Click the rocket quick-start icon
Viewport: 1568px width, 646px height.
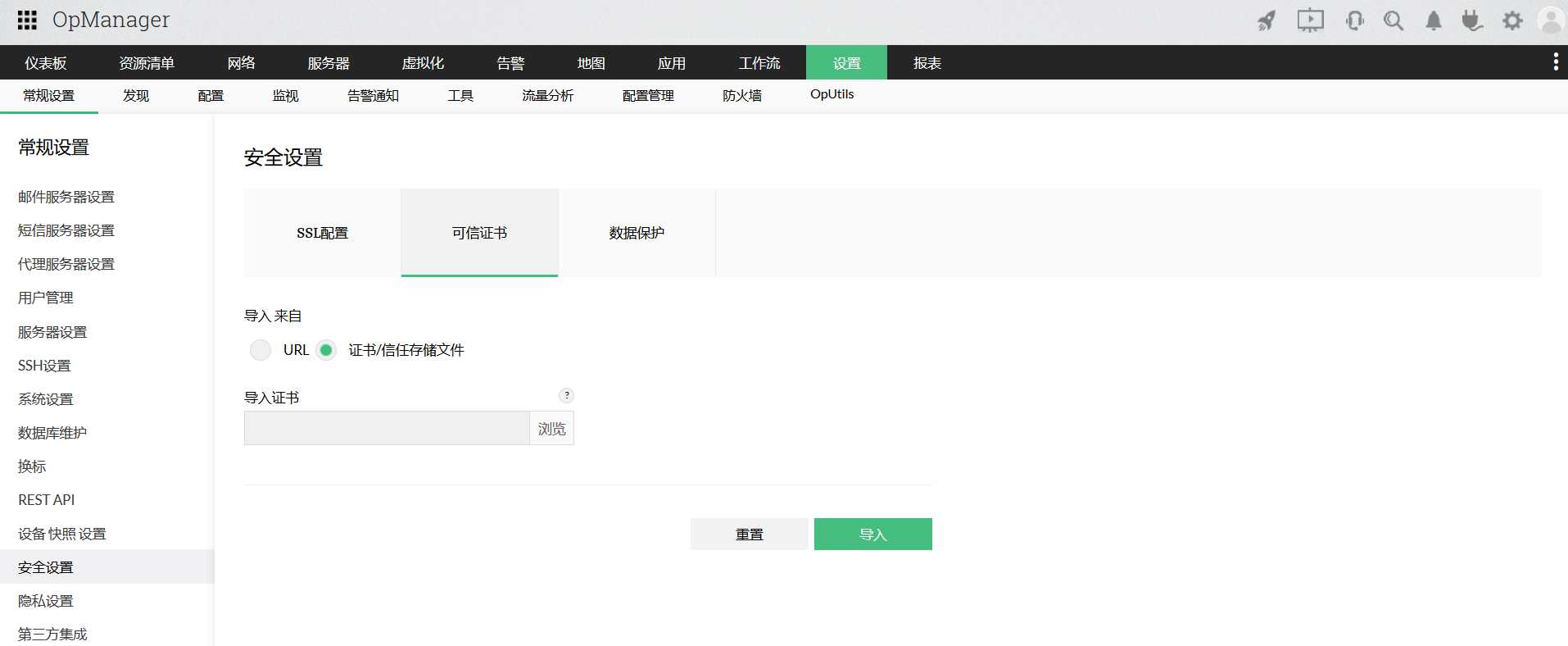pos(1267,20)
